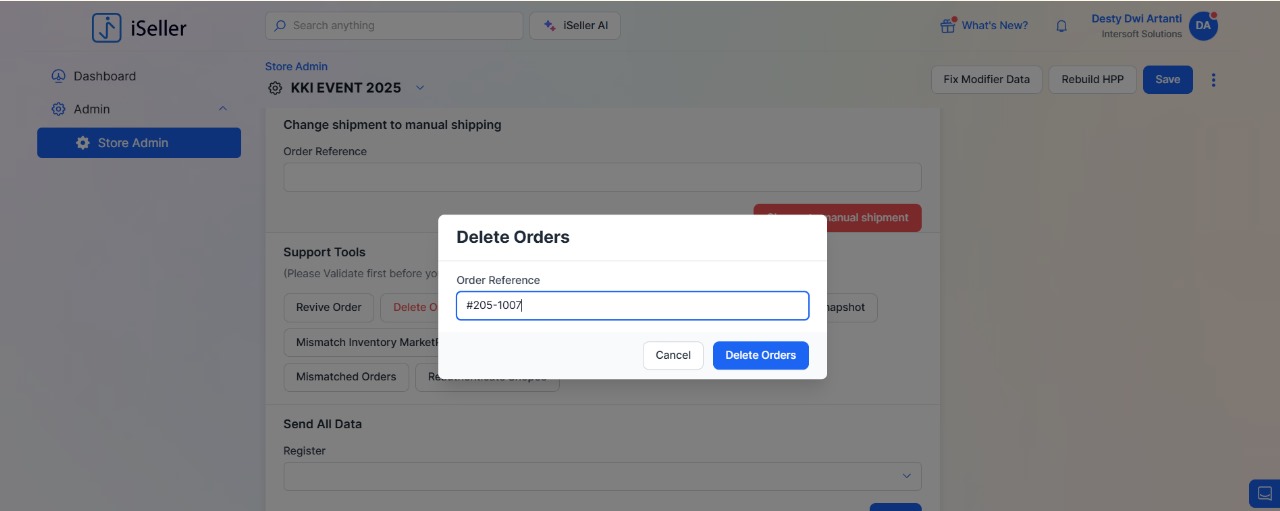Open the notifications bell
The height and width of the screenshot is (511, 1280).
(x=1062, y=26)
